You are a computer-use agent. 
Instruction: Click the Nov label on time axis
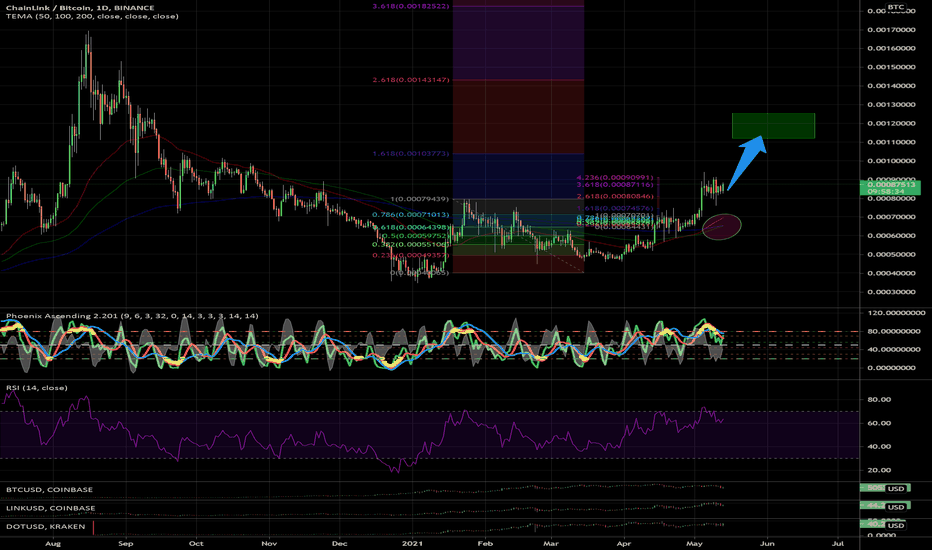pos(269,543)
